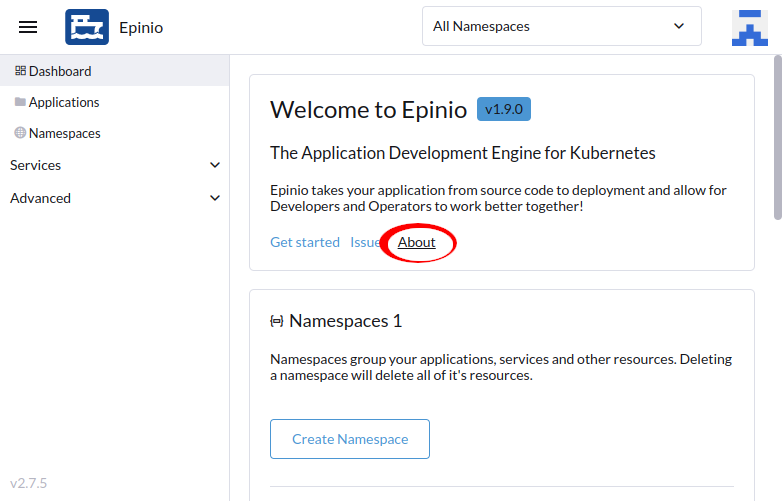This screenshot has height=501, width=782.
Task: Click the Applications folder icon
Action: pos(20,102)
